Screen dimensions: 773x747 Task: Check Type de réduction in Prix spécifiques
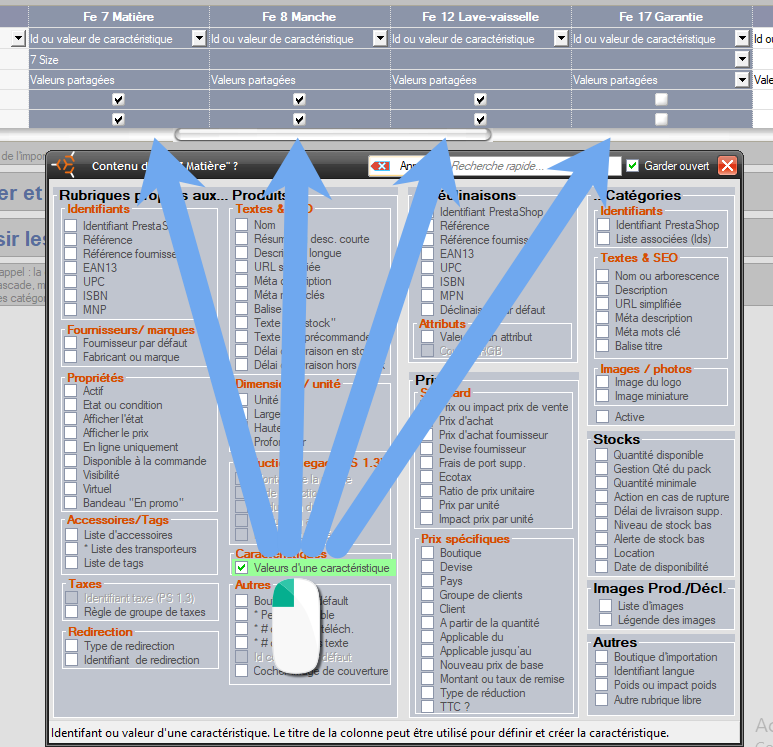pyautogui.click(x=426, y=693)
